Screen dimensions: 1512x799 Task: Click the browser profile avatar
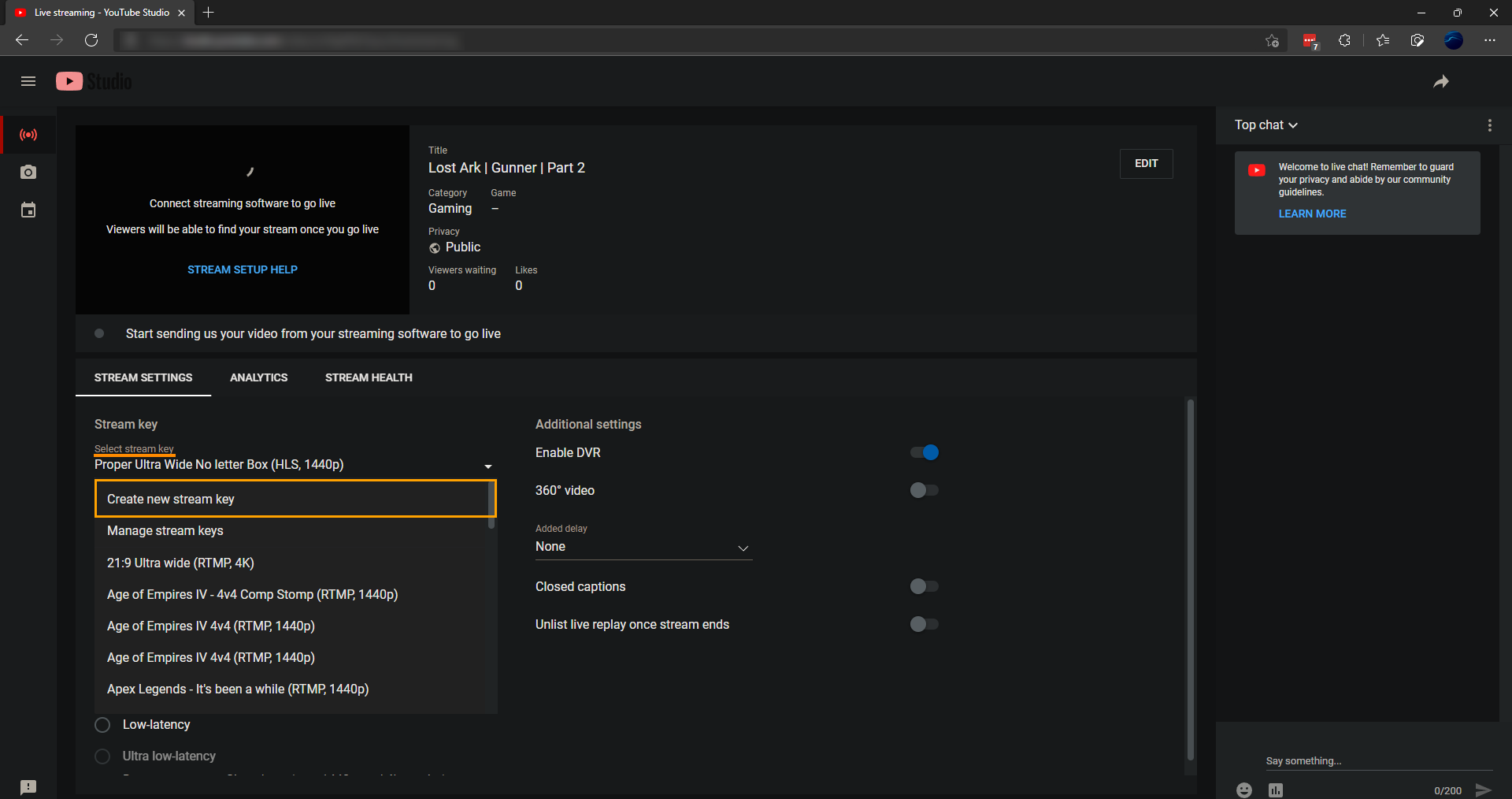(1454, 40)
